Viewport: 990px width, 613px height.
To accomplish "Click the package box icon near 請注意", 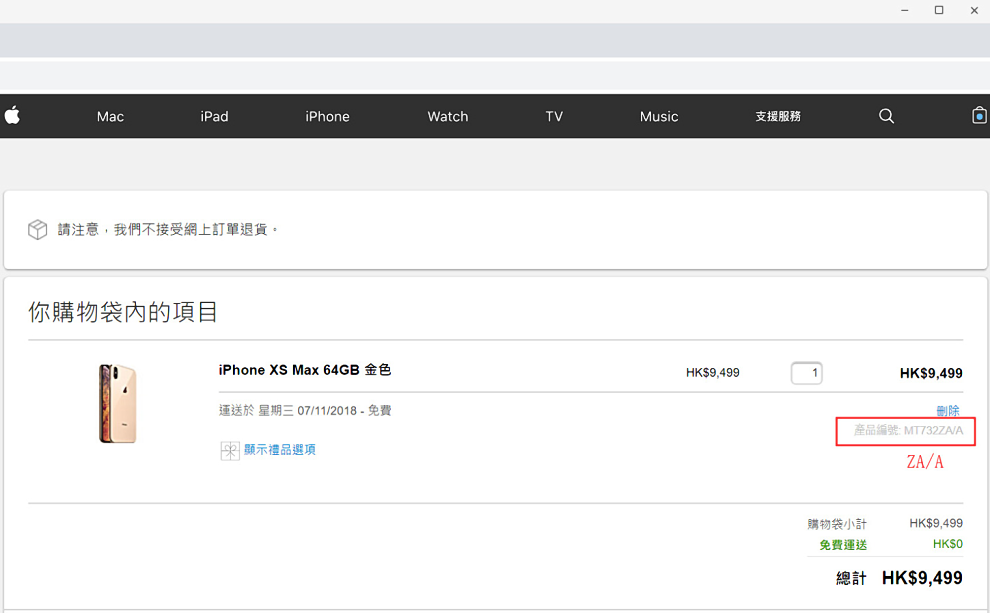I will (x=37, y=229).
